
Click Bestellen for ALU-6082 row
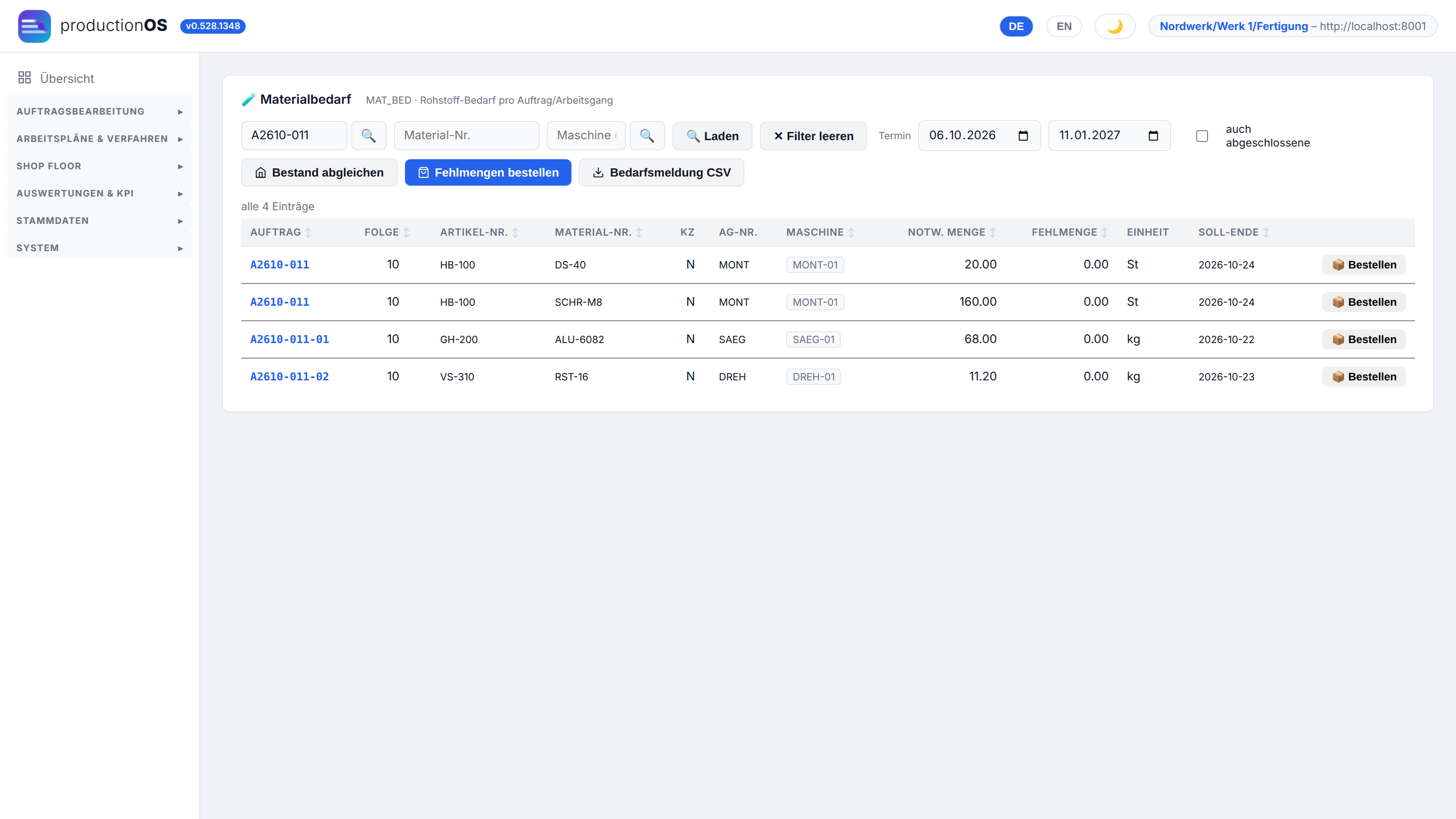click(1364, 339)
